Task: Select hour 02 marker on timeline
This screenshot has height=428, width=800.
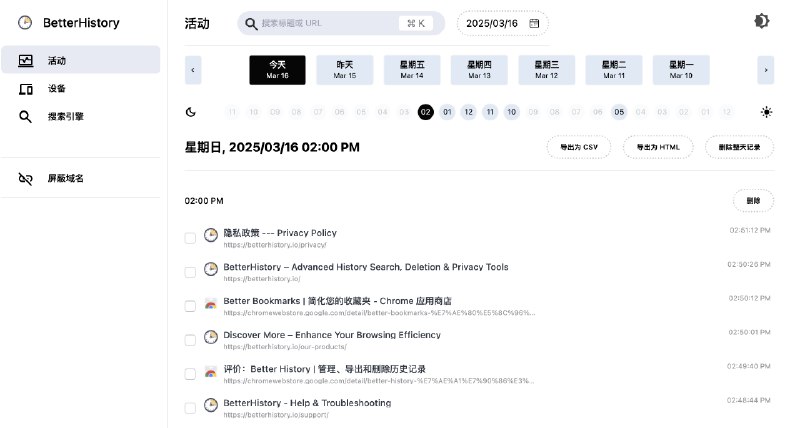Action: pyautogui.click(x=426, y=112)
